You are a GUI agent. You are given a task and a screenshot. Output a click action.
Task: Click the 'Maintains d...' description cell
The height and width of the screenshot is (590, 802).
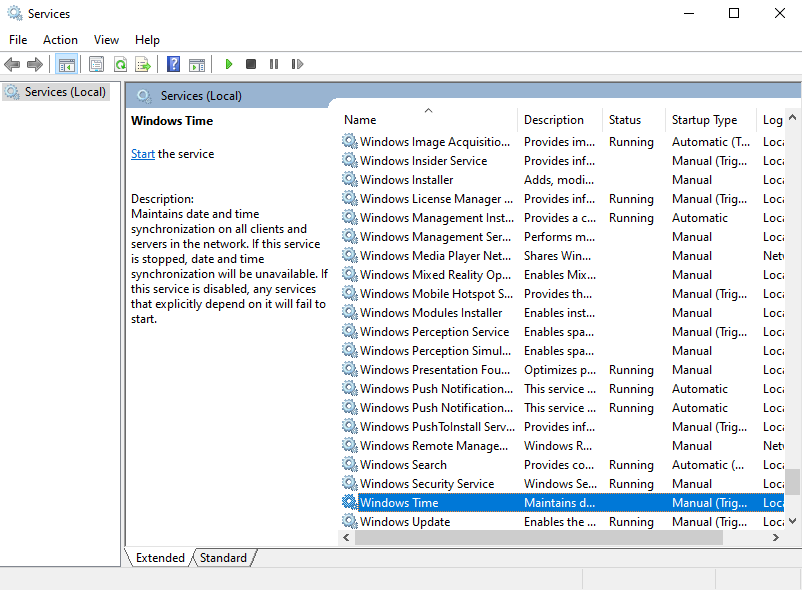[x=559, y=503]
